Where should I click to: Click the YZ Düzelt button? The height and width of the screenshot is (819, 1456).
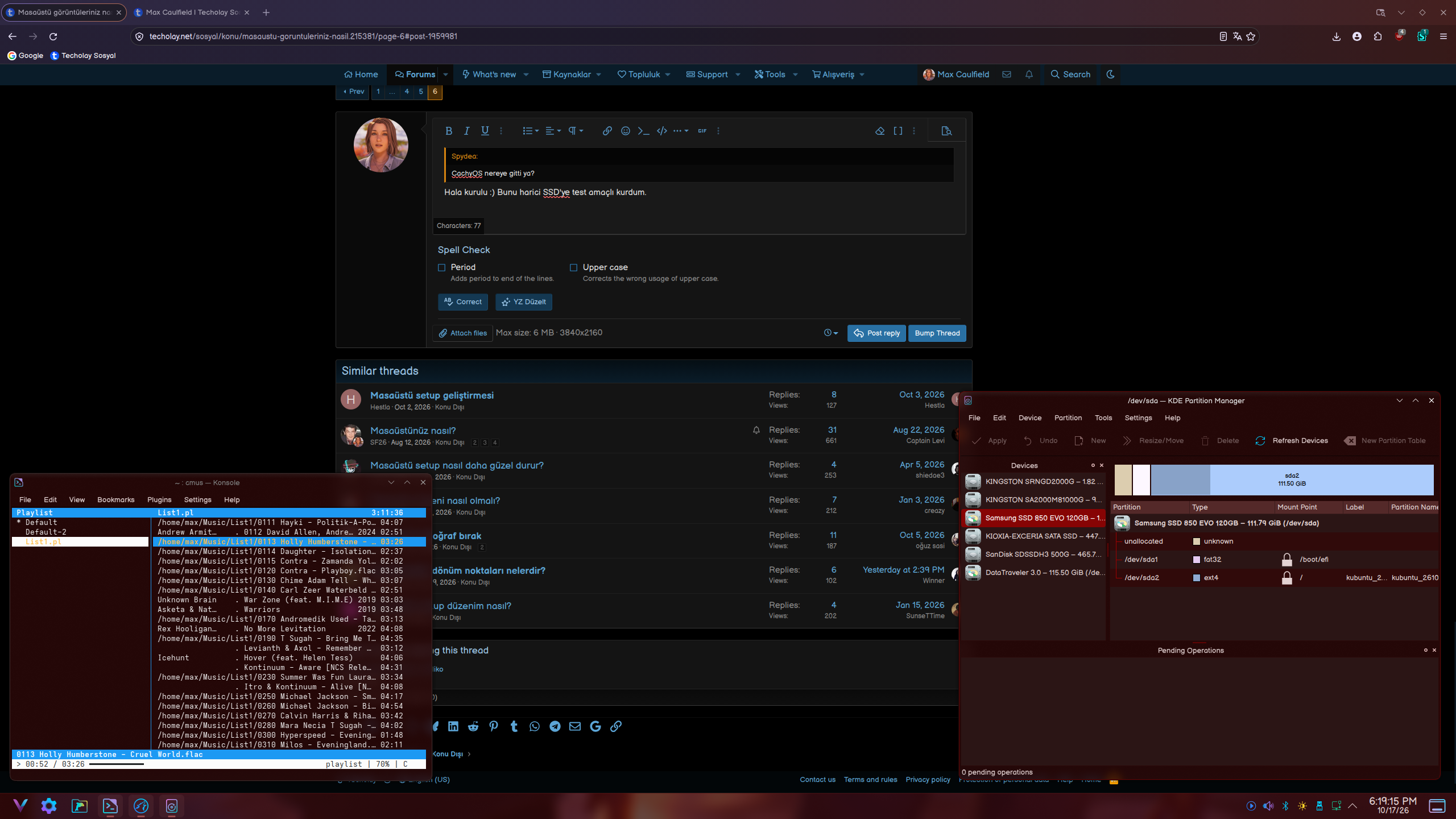click(524, 302)
